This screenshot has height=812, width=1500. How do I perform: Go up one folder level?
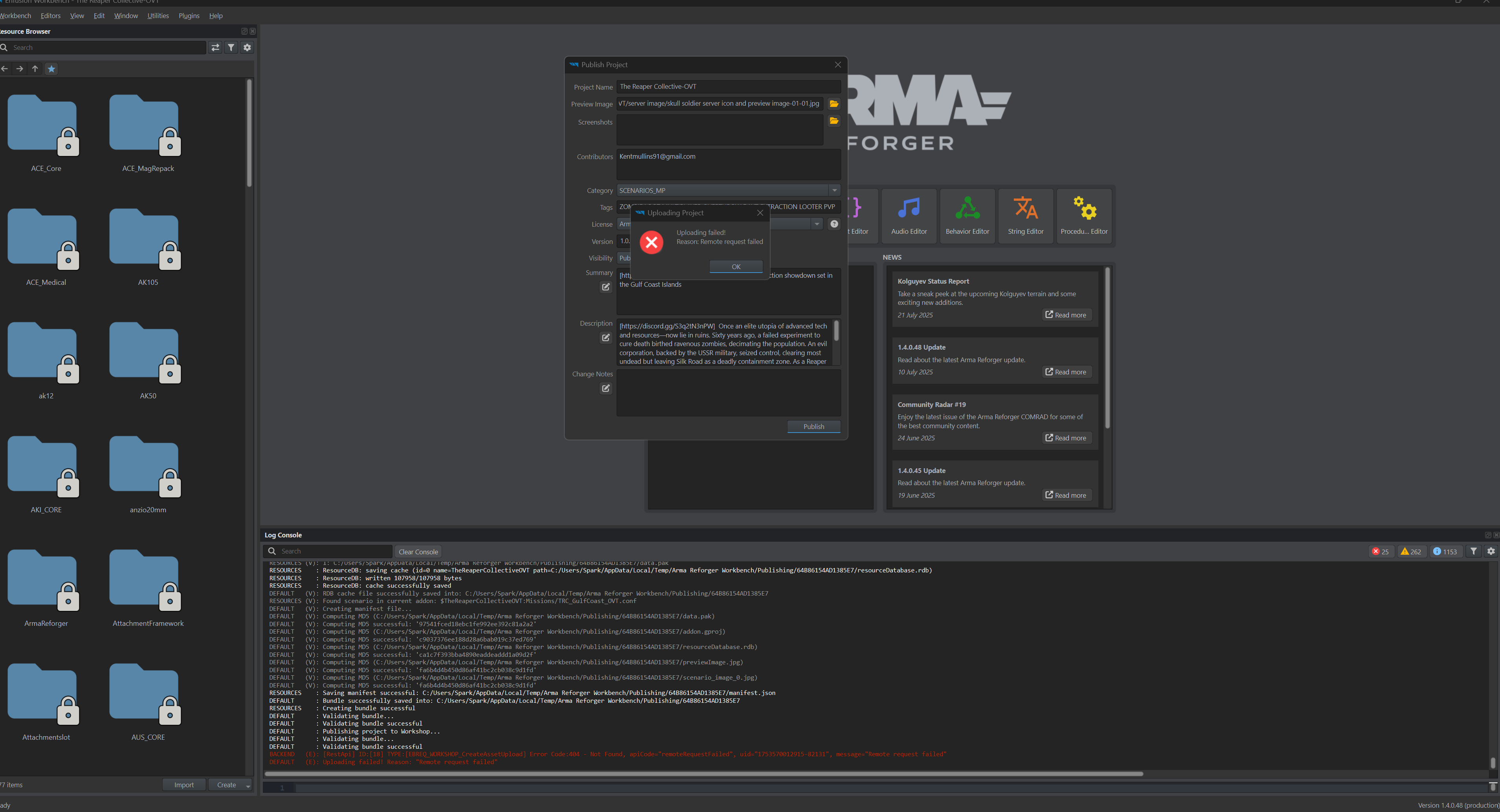[x=35, y=69]
